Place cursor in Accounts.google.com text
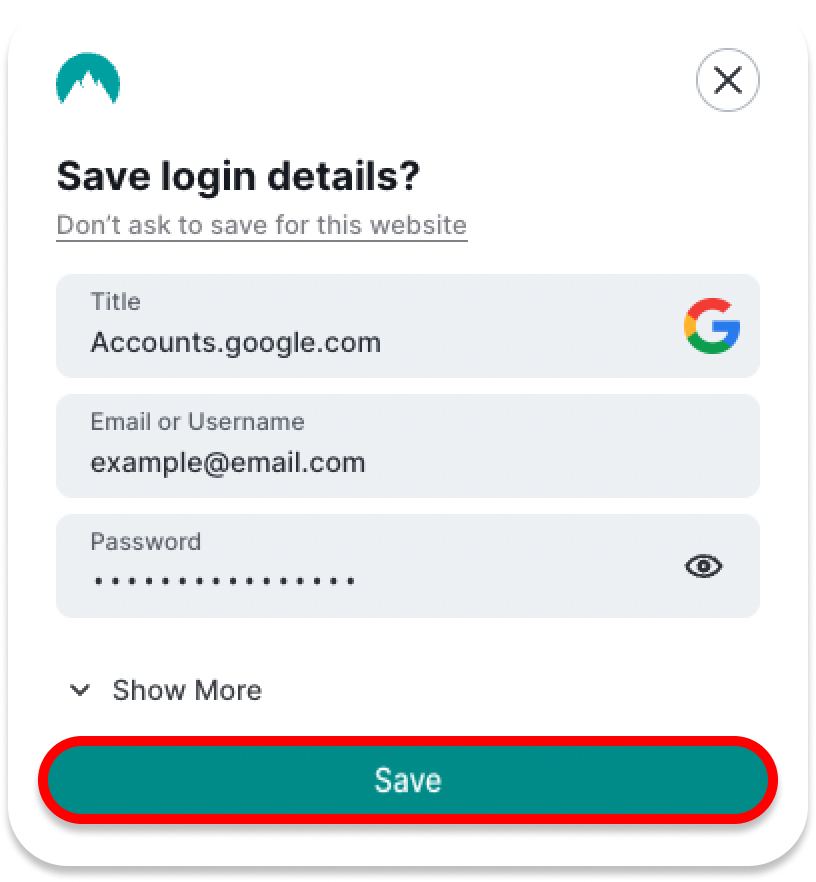The image size is (816, 882). tap(236, 343)
